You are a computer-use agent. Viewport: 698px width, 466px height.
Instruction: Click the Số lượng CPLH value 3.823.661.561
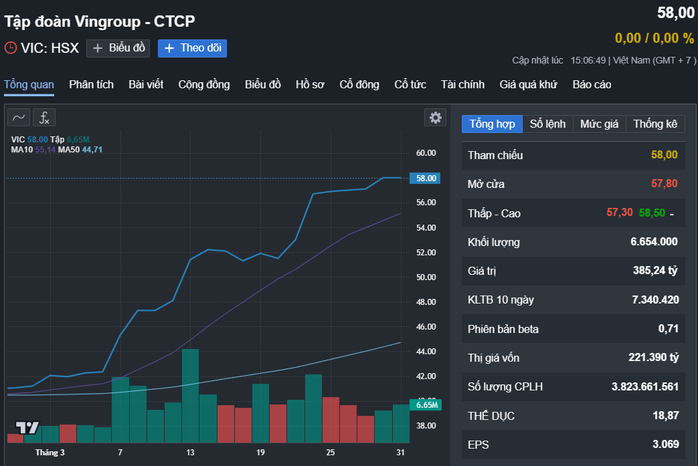click(645, 386)
